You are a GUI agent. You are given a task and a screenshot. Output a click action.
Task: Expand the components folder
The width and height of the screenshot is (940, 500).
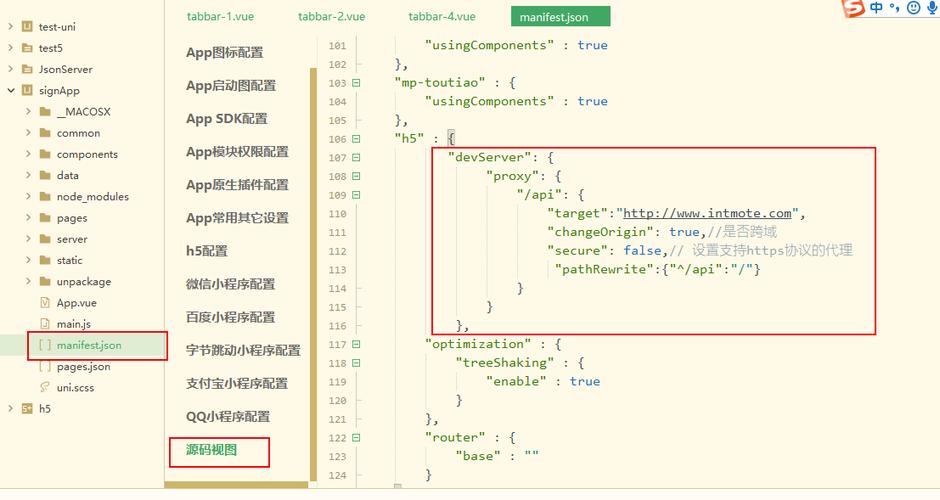[28, 154]
